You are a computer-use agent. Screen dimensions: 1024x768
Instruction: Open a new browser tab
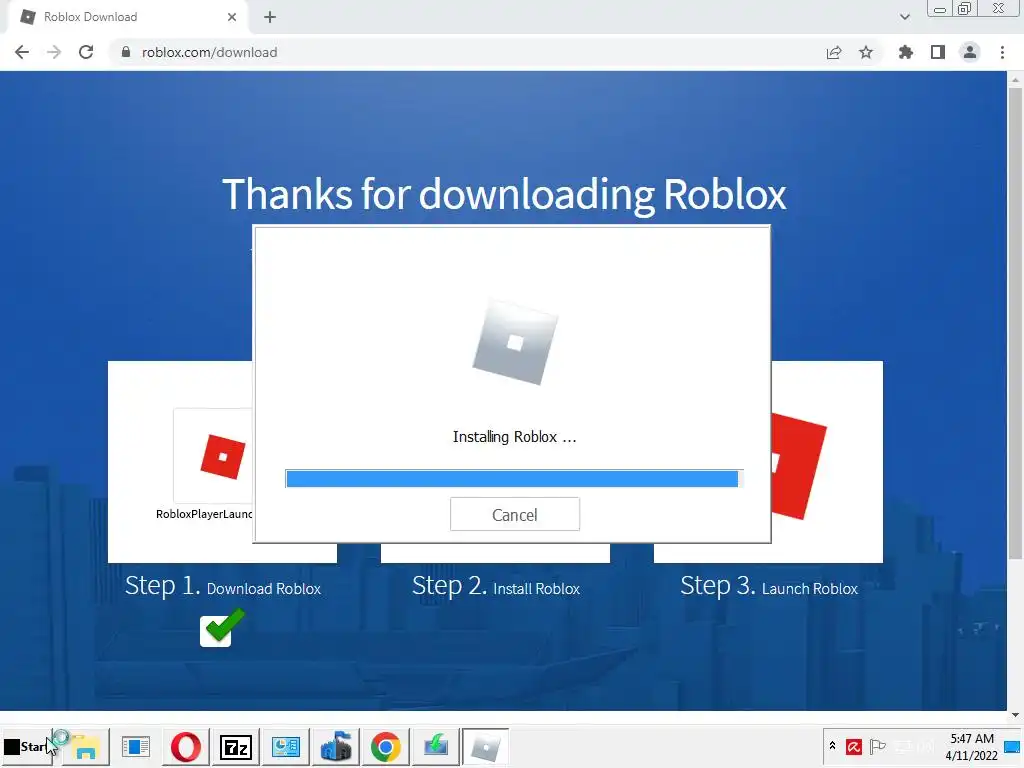(x=270, y=17)
